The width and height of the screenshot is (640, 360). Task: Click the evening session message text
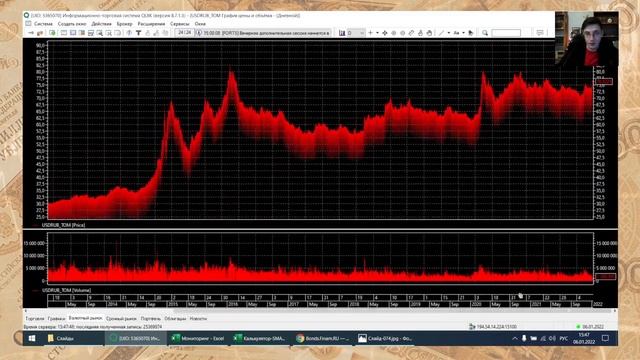[x=266, y=33]
